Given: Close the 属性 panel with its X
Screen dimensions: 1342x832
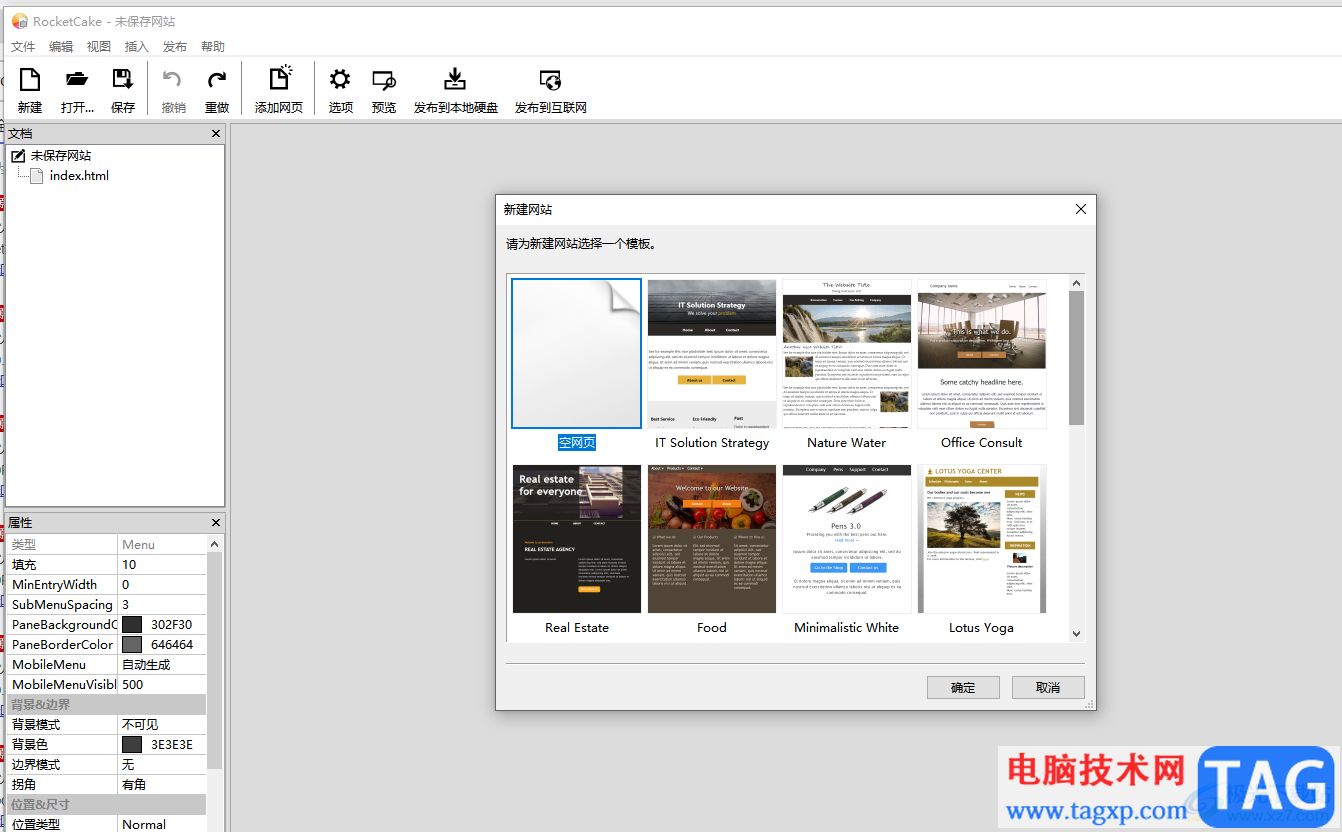Looking at the screenshot, I should [x=216, y=522].
